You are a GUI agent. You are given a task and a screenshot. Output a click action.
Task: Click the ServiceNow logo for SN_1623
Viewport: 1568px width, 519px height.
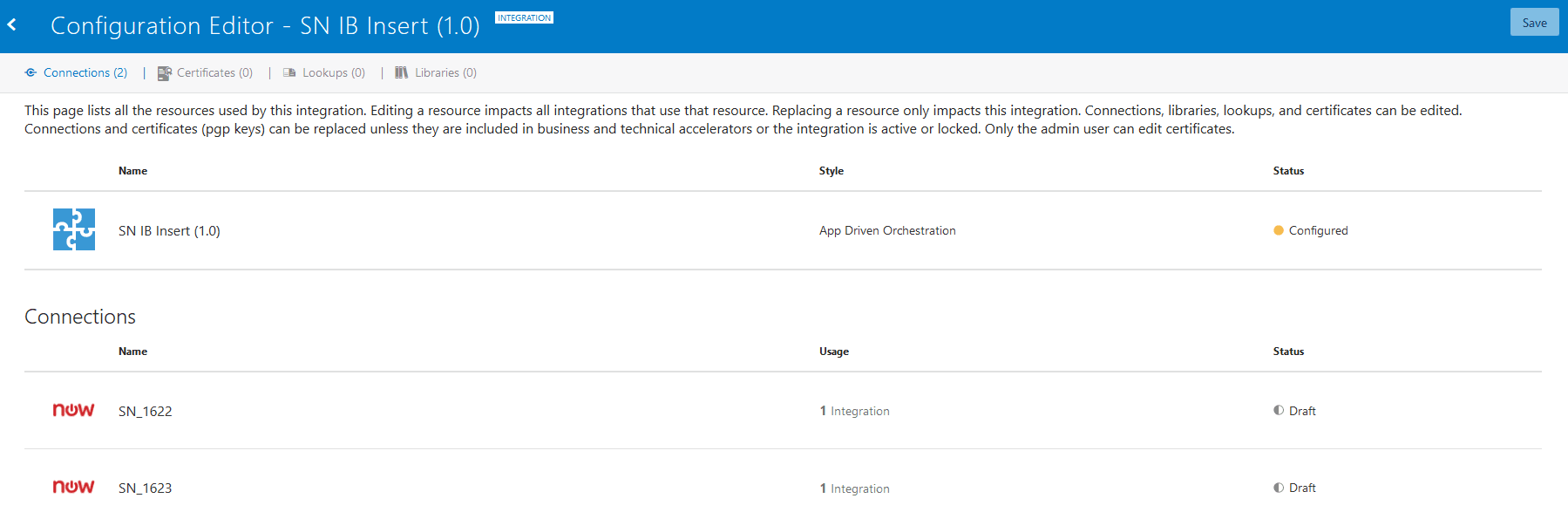tap(73, 487)
